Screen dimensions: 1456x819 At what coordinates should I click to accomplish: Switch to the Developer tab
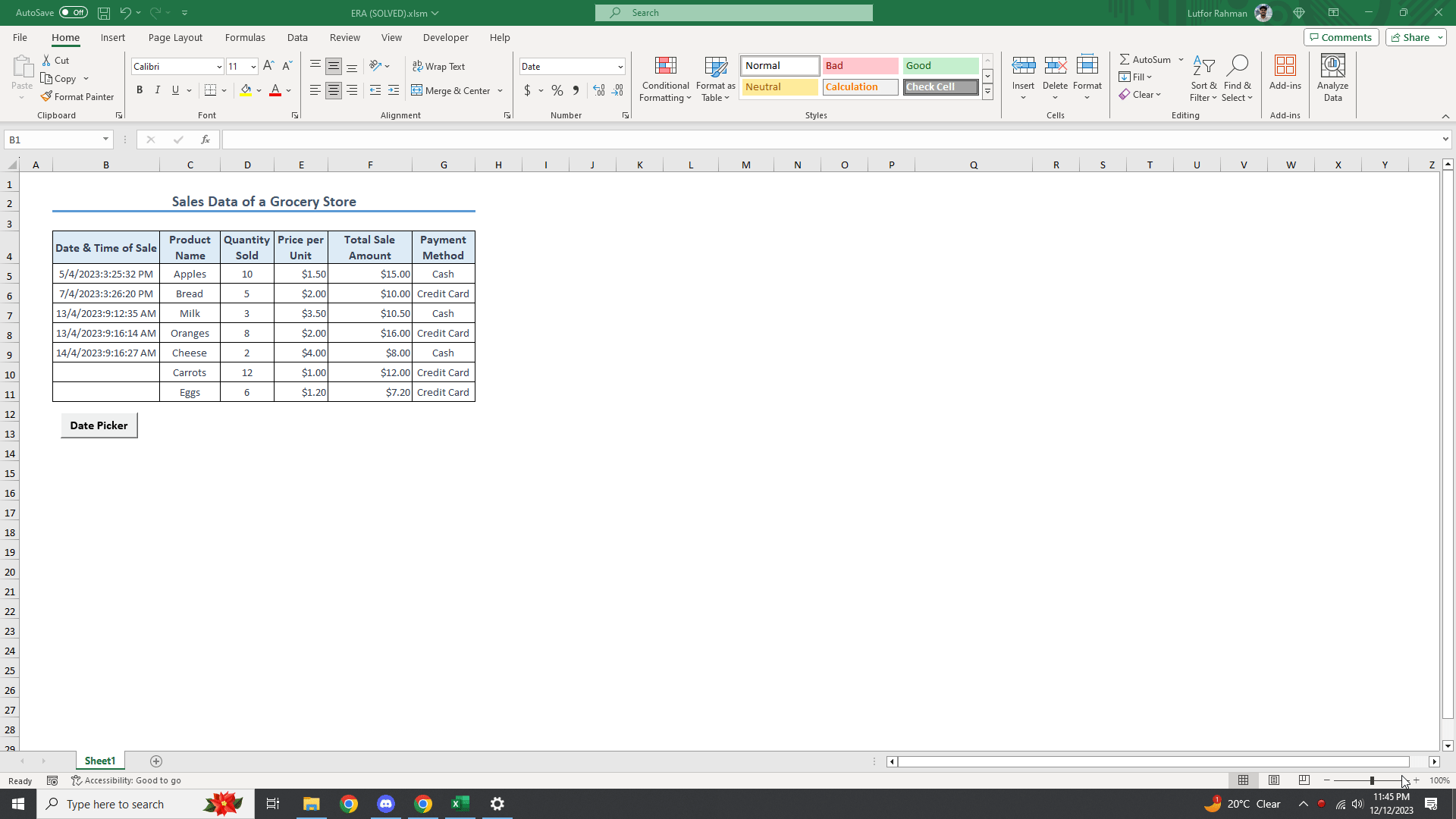click(445, 37)
